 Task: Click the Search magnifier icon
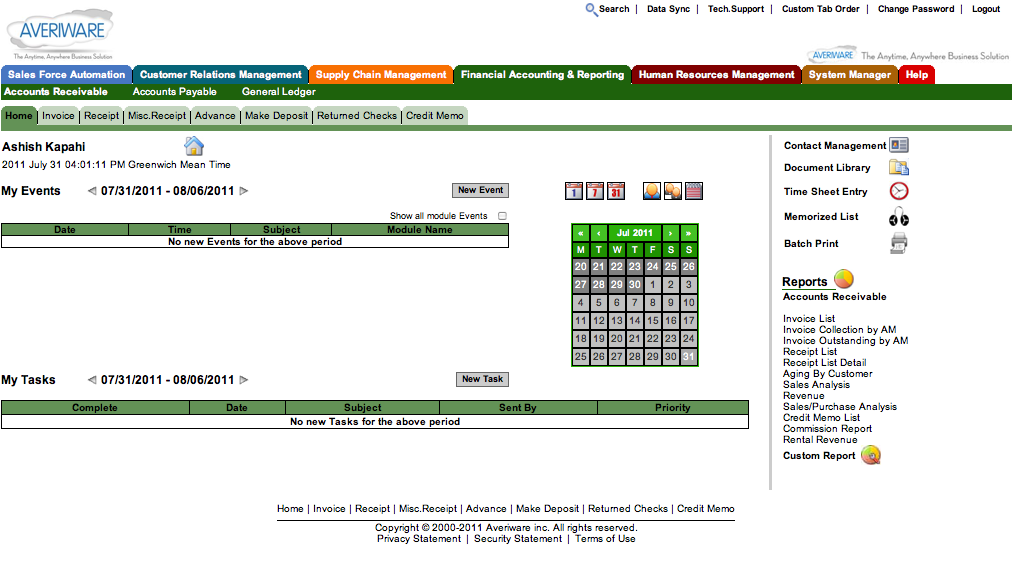591,10
